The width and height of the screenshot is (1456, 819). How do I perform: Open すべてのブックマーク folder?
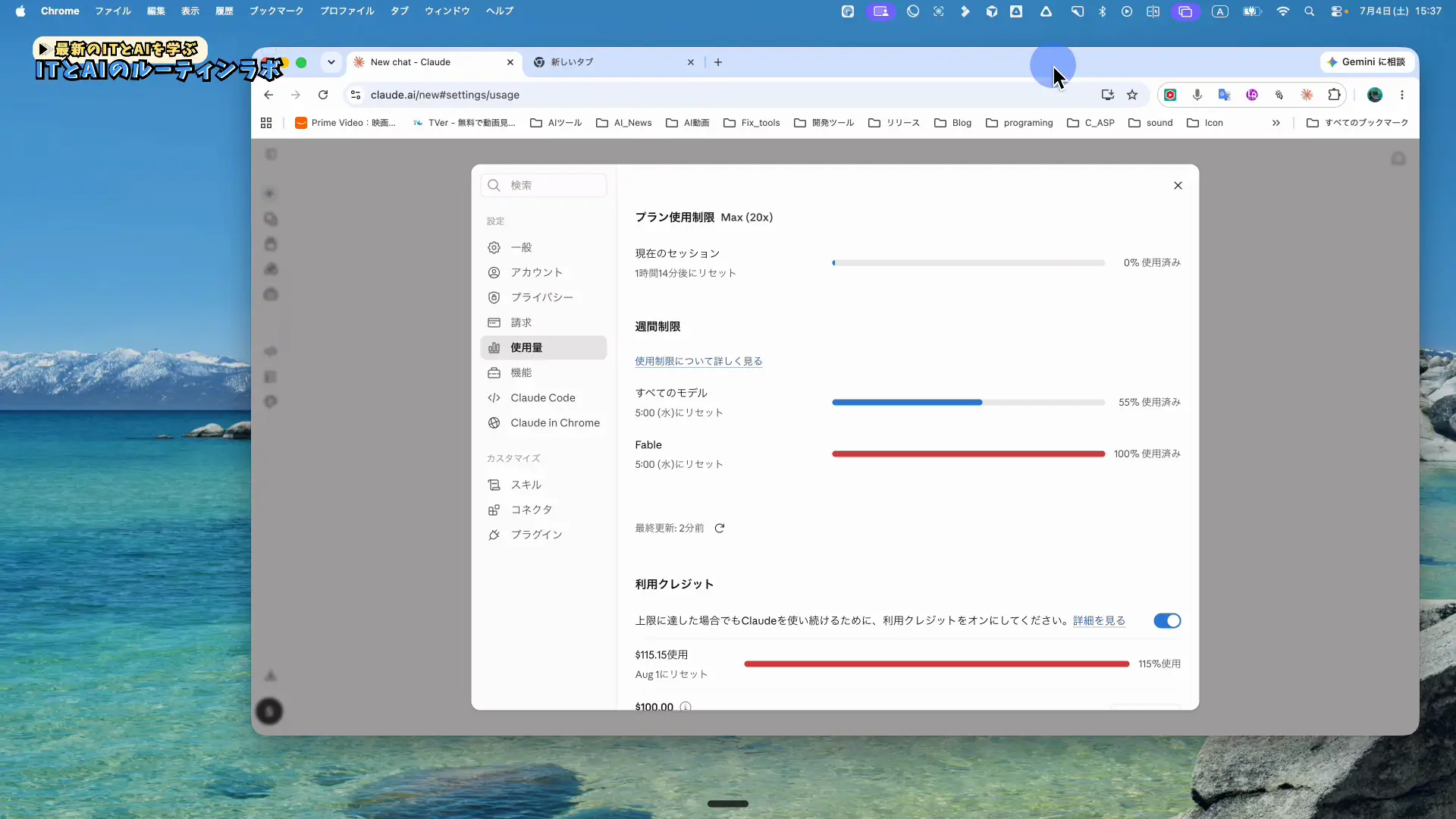coord(1357,123)
